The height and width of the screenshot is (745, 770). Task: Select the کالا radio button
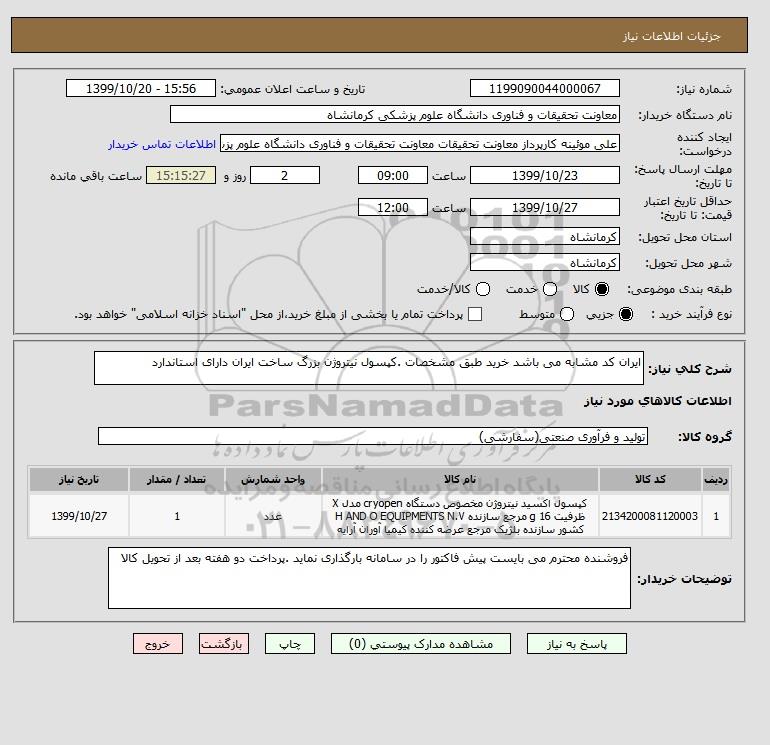tap(602, 289)
